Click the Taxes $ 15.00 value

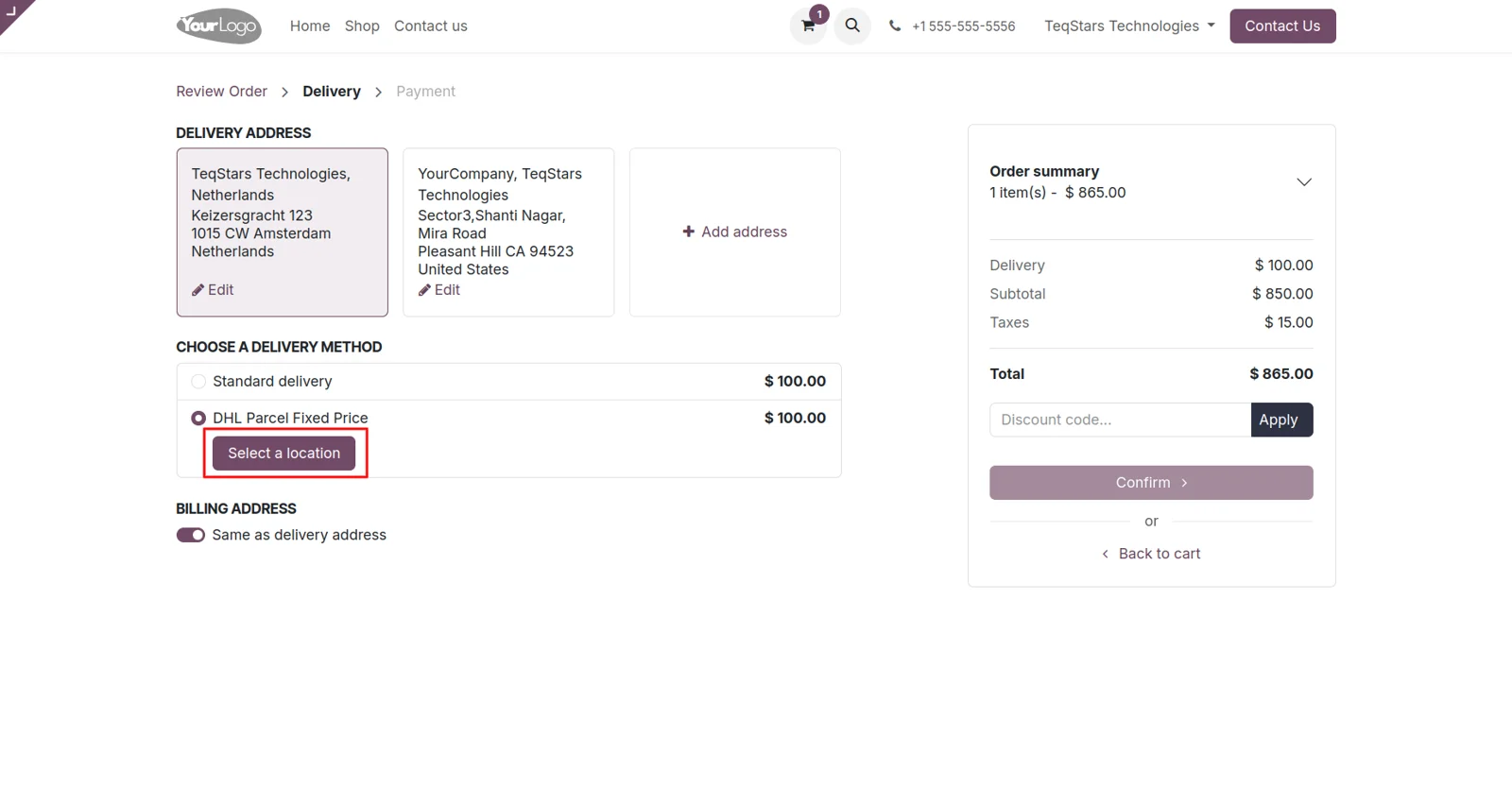(1289, 322)
